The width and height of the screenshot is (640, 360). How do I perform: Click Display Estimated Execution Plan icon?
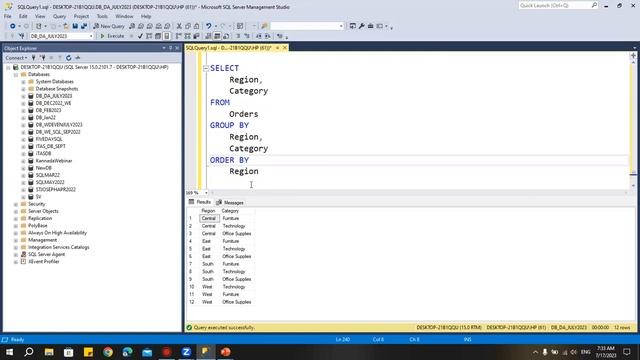(x=149, y=36)
